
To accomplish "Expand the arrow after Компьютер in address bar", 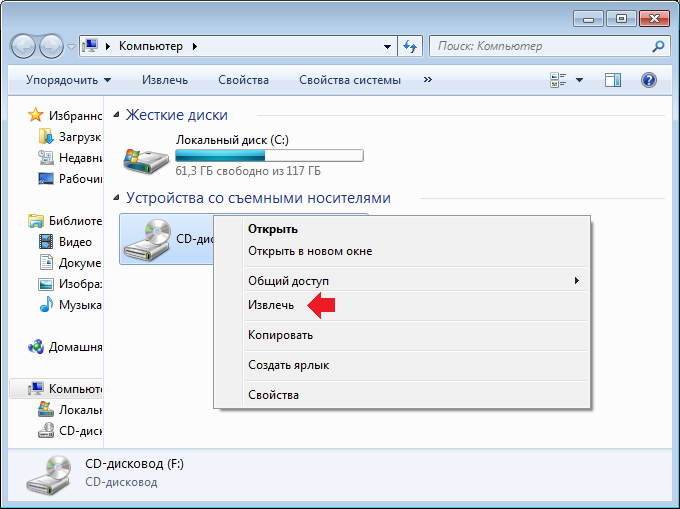I will [195, 46].
